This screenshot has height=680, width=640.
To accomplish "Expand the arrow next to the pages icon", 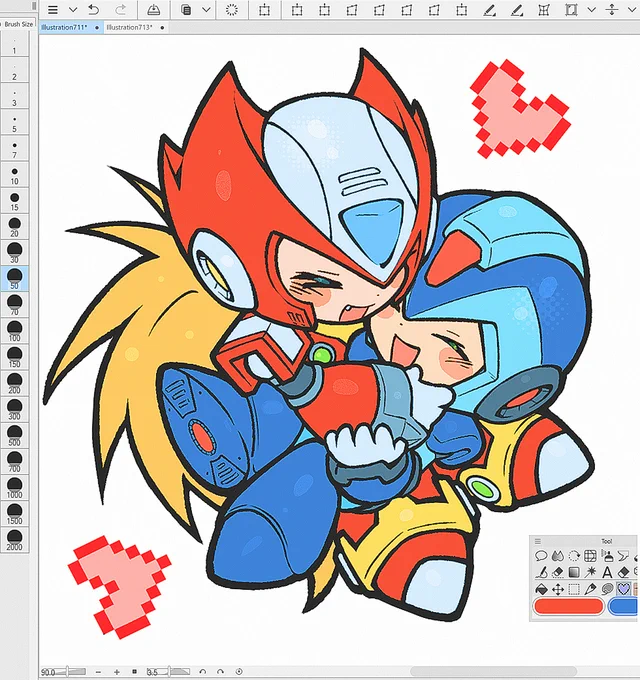I will click(206, 10).
